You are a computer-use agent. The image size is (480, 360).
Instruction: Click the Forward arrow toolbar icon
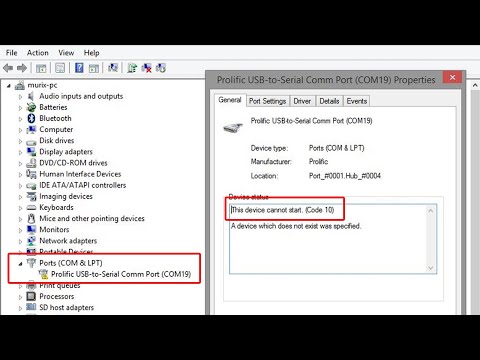coord(22,68)
